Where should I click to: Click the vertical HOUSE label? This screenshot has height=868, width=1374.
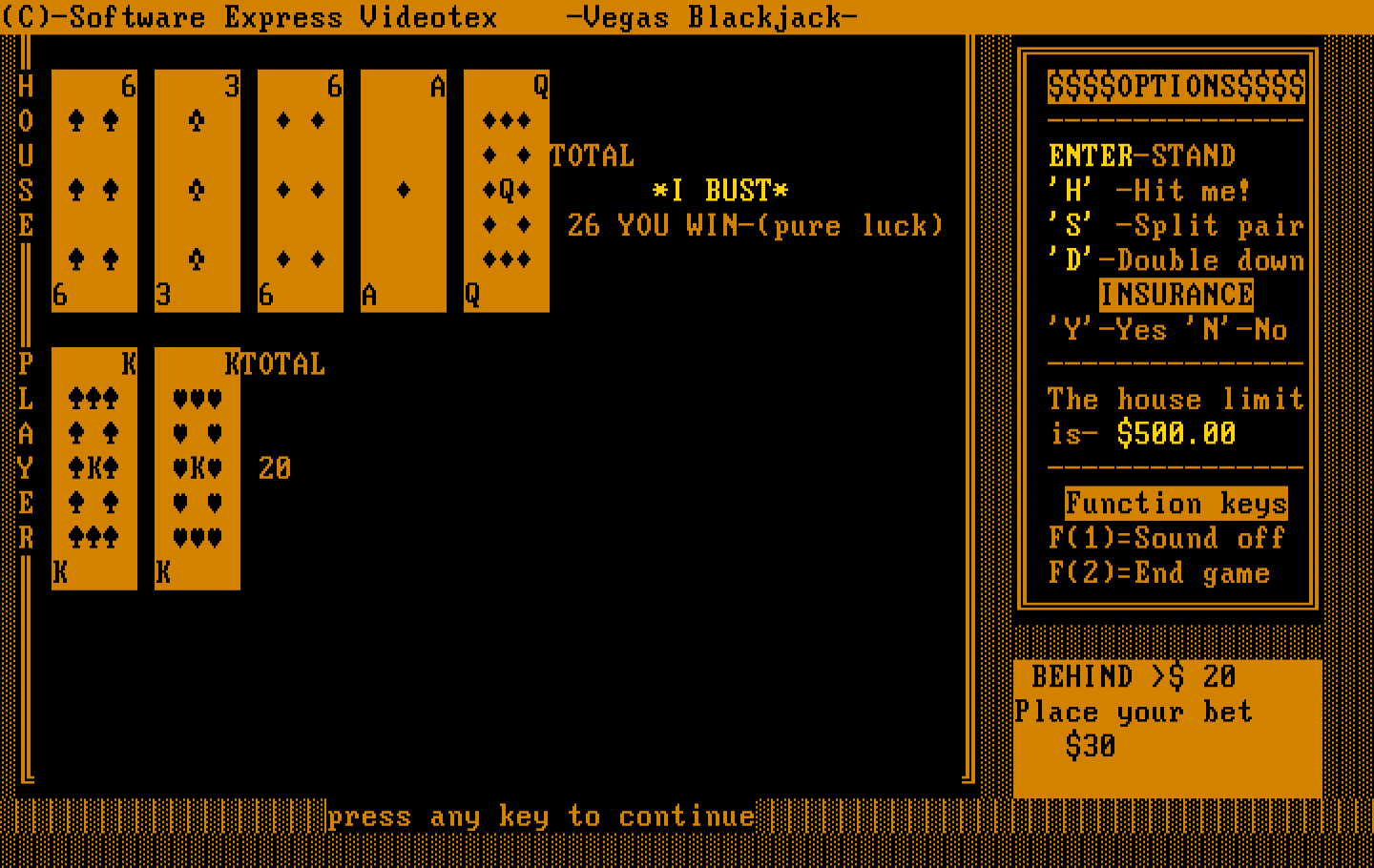click(26, 156)
